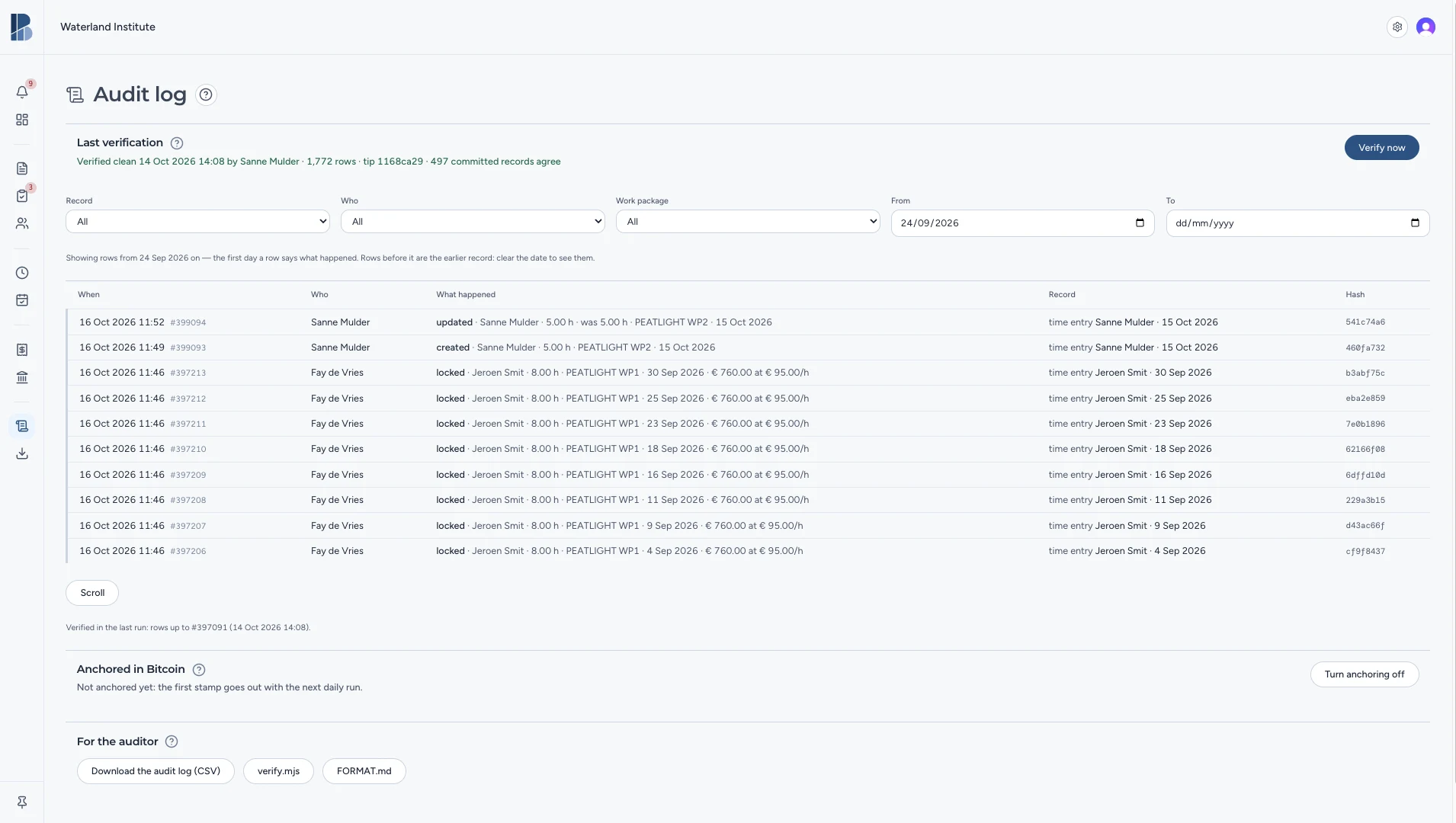The width and height of the screenshot is (1456, 823).
Task: Click the settings gear icon
Action: point(1397,27)
